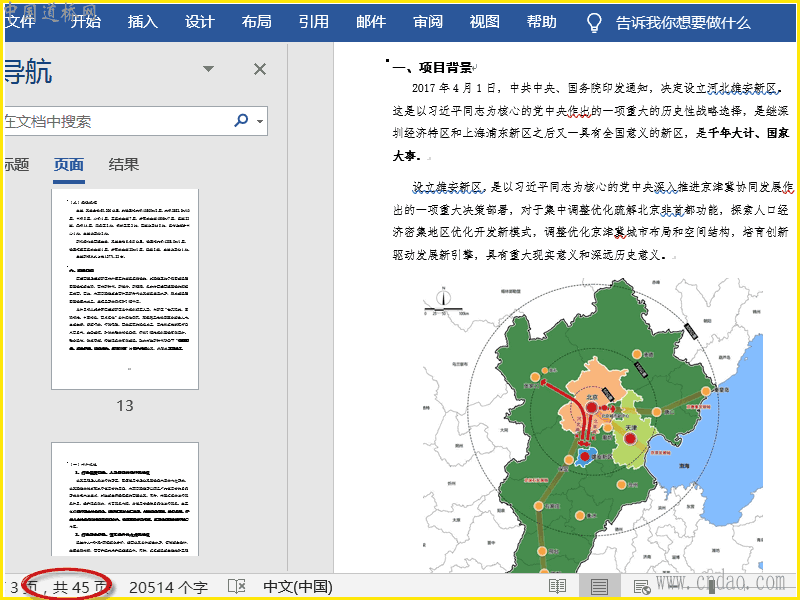This screenshot has width=800, height=600.
Task: Open navigation pane task options arrow
Action: [208, 69]
